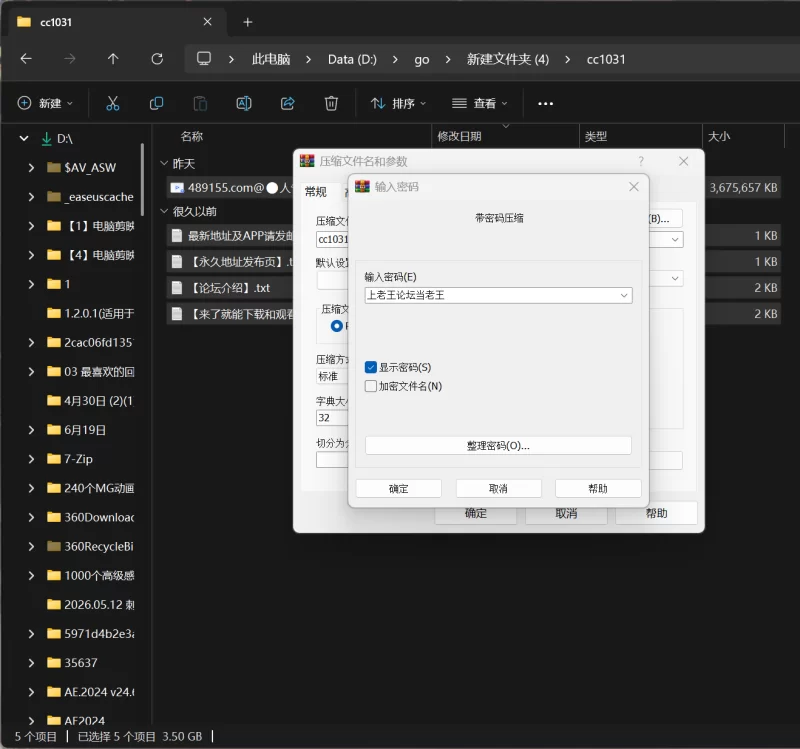Image resolution: width=800 pixels, height=749 pixels.
Task: Click the video file icon of 489155.com
Action: tap(177, 188)
